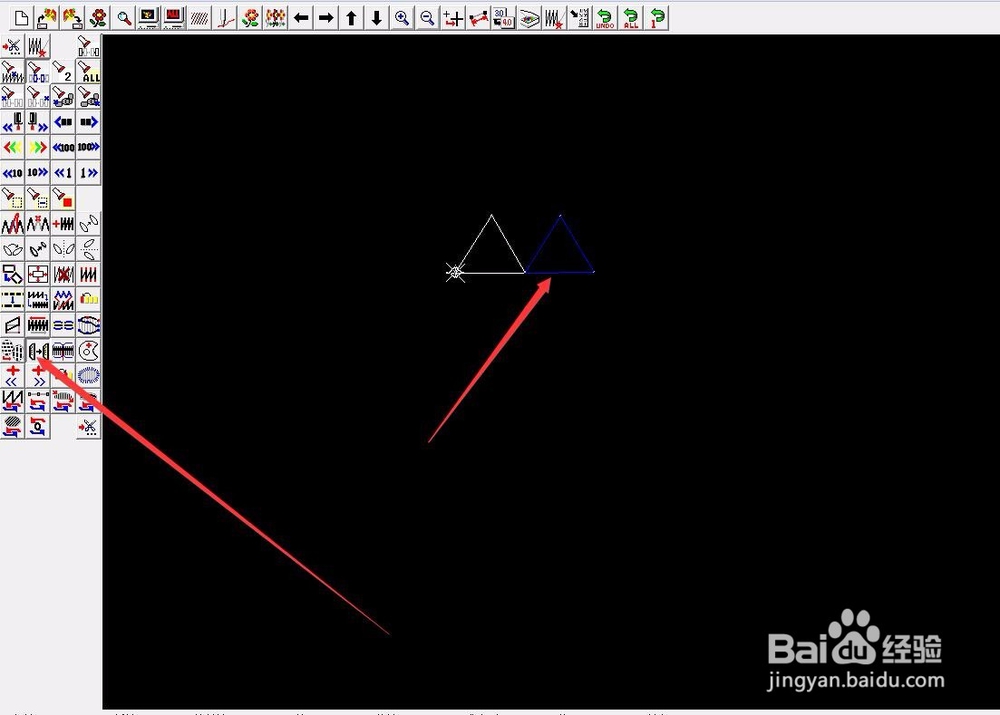Click the top-left scissors cut icon
The image size is (1000, 715).
[12, 46]
